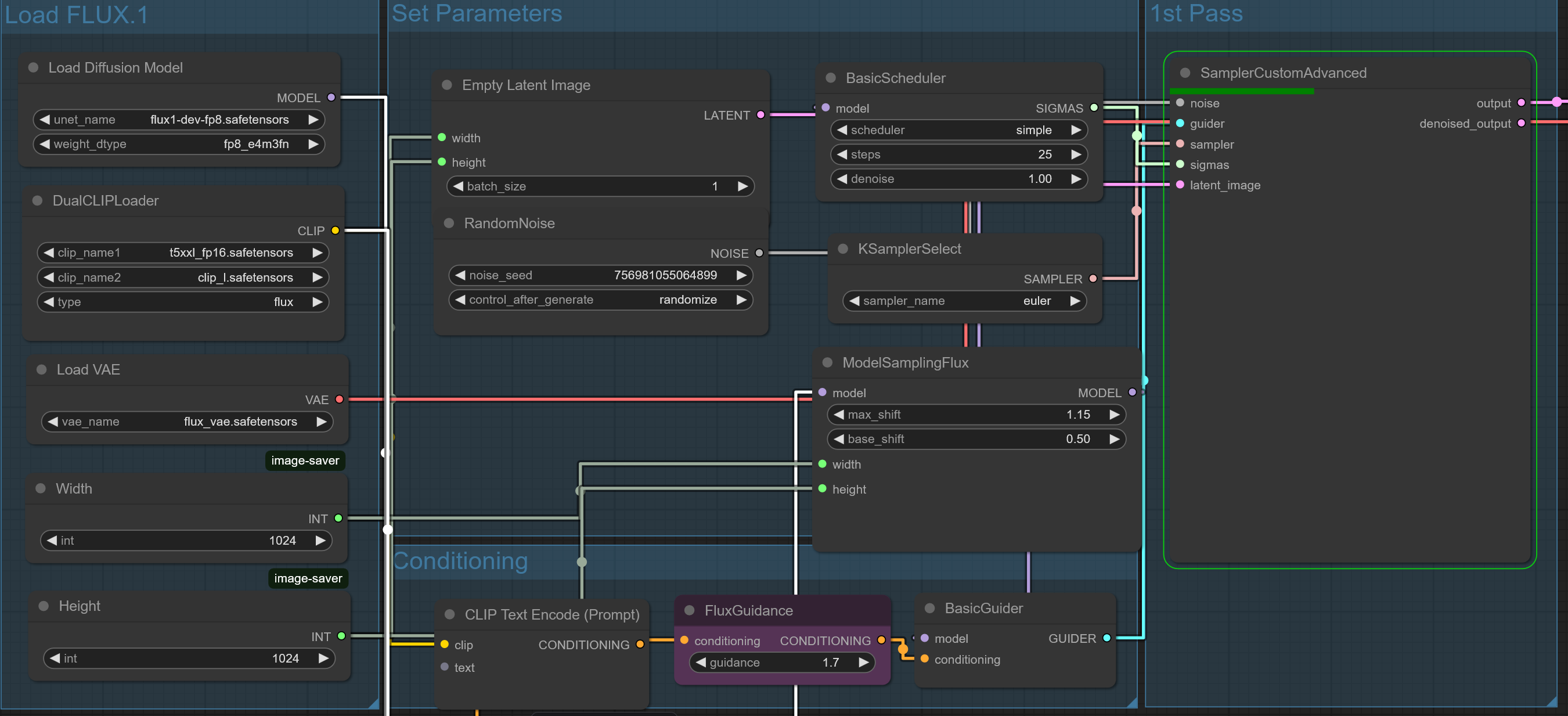This screenshot has width=1568, height=716.
Task: Click LATENT output socket of Empty Latent Image
Action: [x=760, y=115]
